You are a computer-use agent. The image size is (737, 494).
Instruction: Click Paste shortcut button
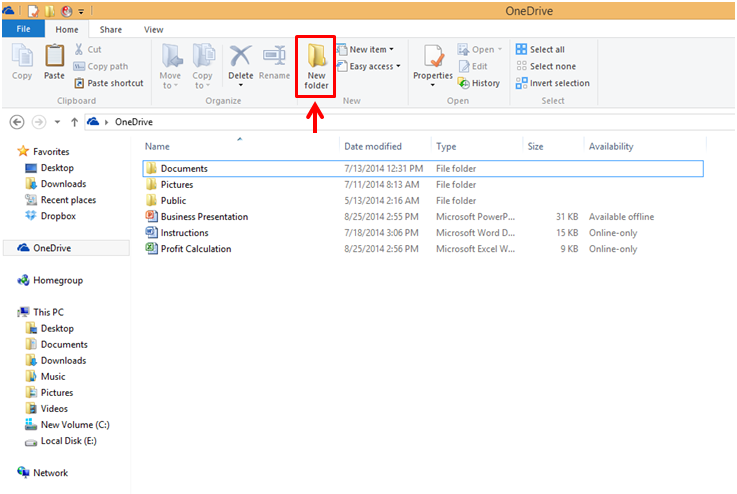[x=109, y=83]
